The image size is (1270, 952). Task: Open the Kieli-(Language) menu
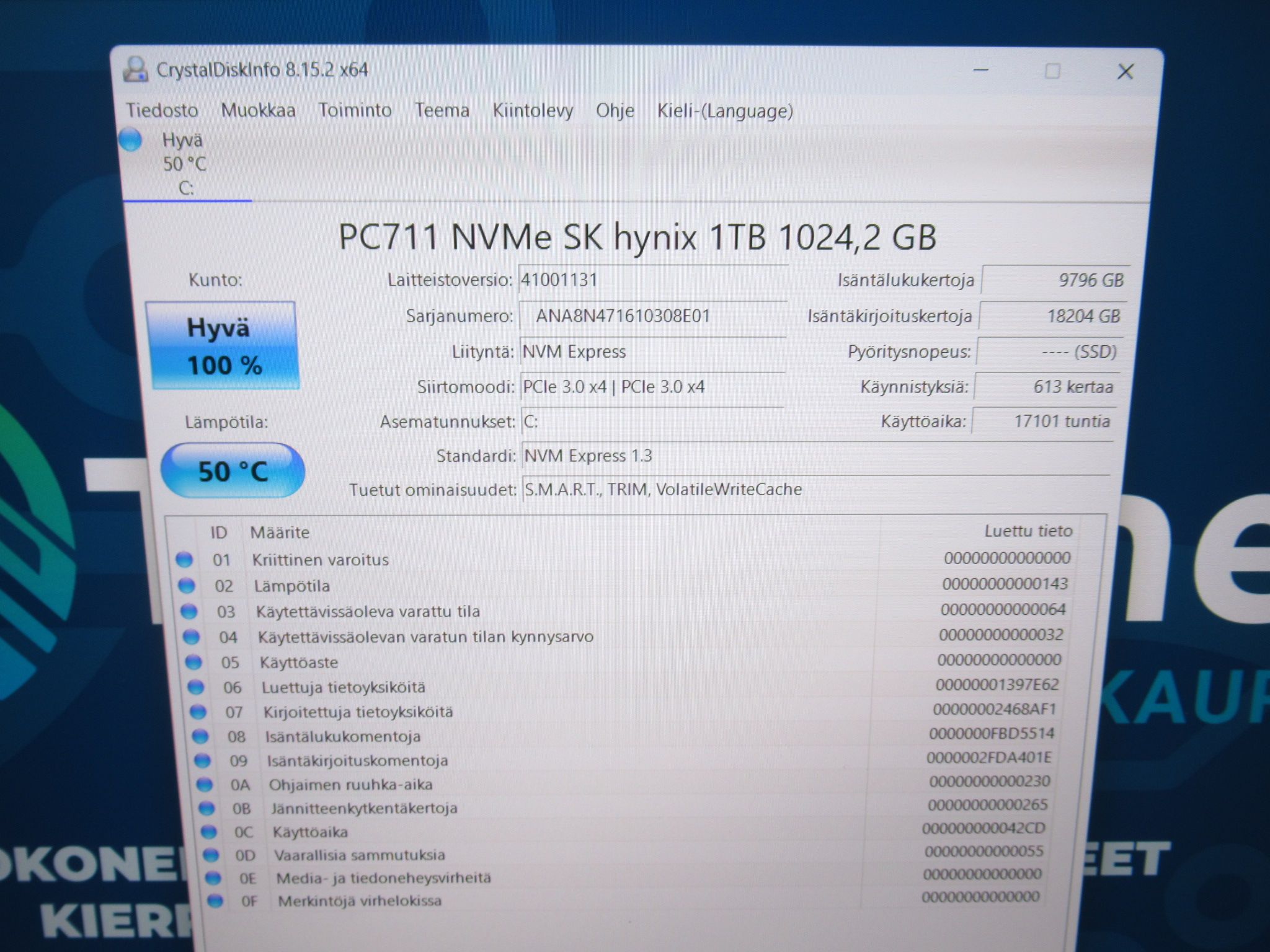[725, 112]
